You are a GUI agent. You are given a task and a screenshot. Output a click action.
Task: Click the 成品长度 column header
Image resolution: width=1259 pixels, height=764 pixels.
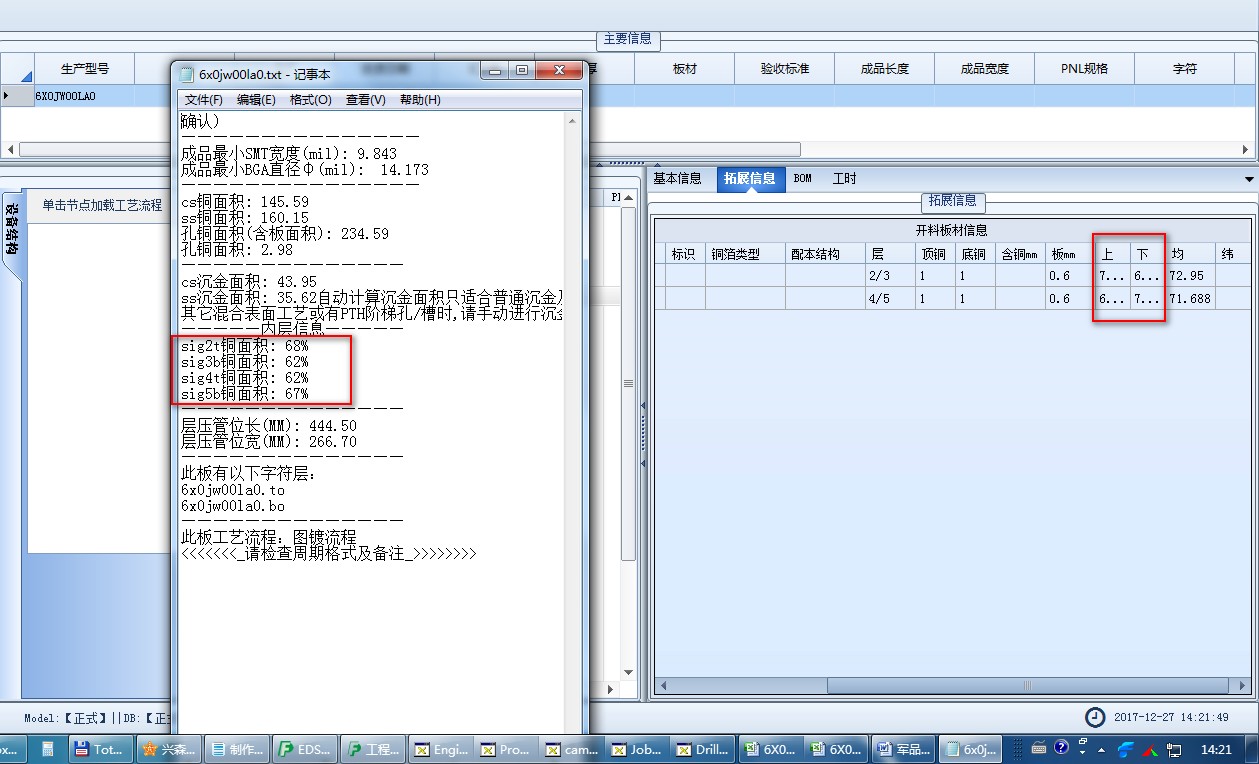coord(885,69)
